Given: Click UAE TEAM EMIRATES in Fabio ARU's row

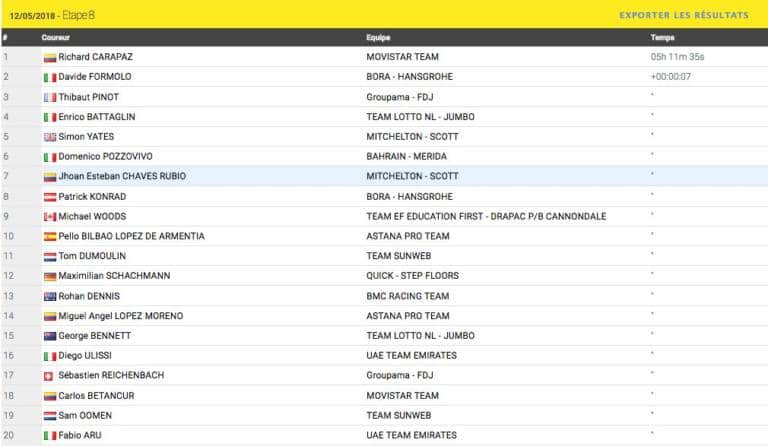Looking at the screenshot, I should 411,435.
